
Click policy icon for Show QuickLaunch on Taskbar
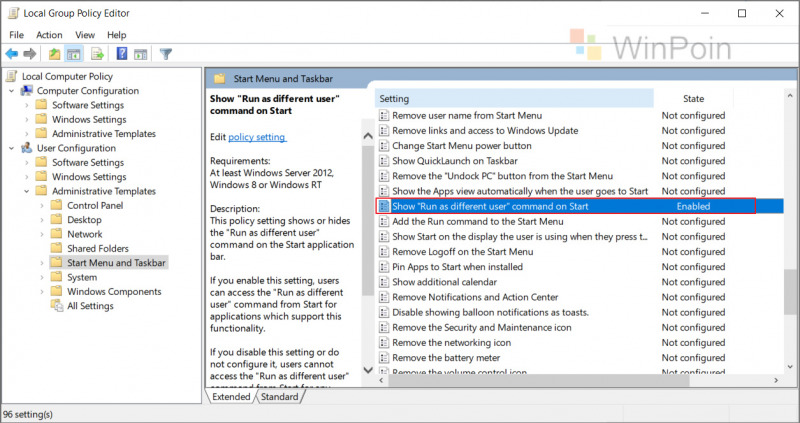(x=384, y=161)
